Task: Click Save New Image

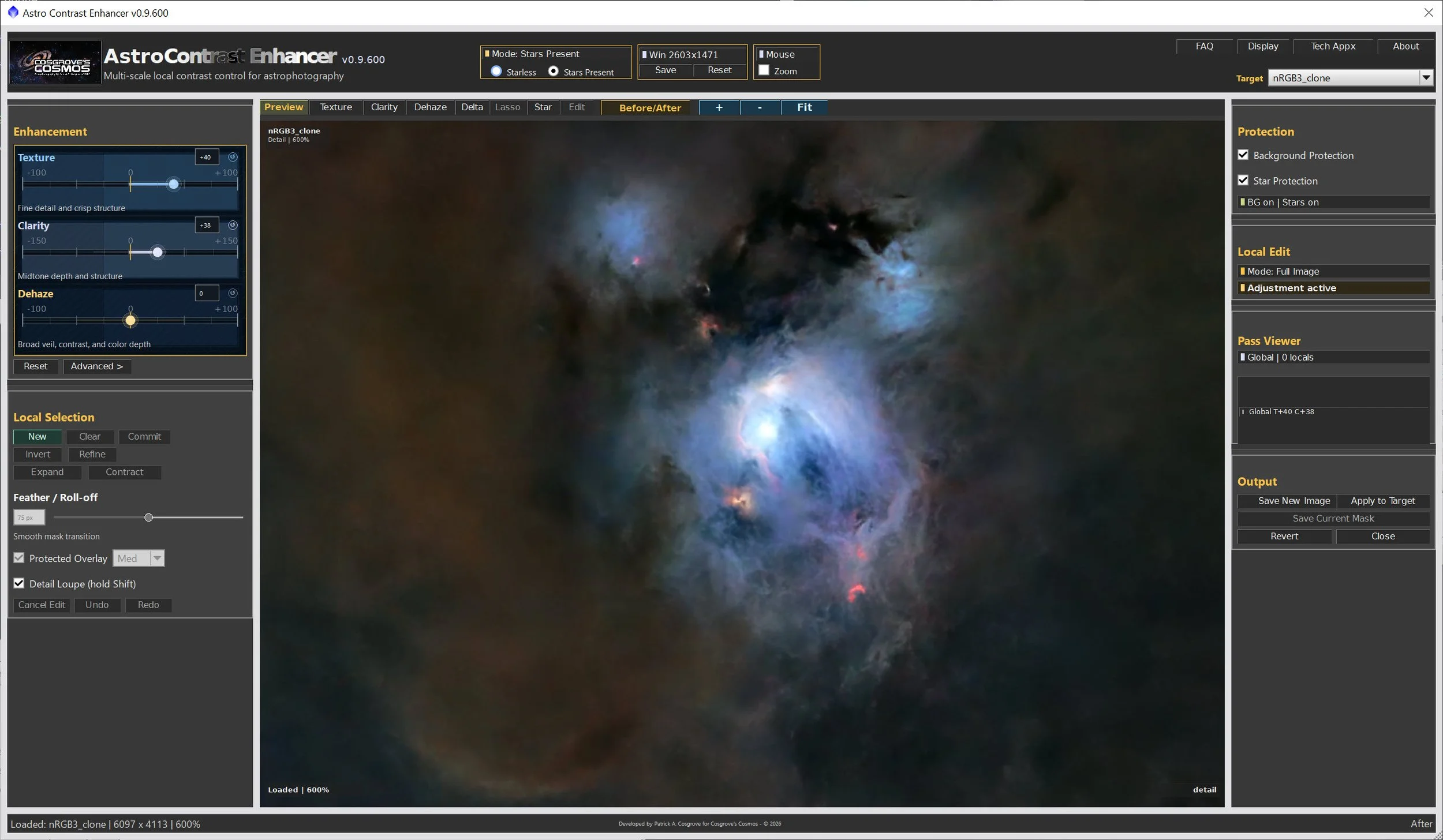Action: coord(1287,501)
